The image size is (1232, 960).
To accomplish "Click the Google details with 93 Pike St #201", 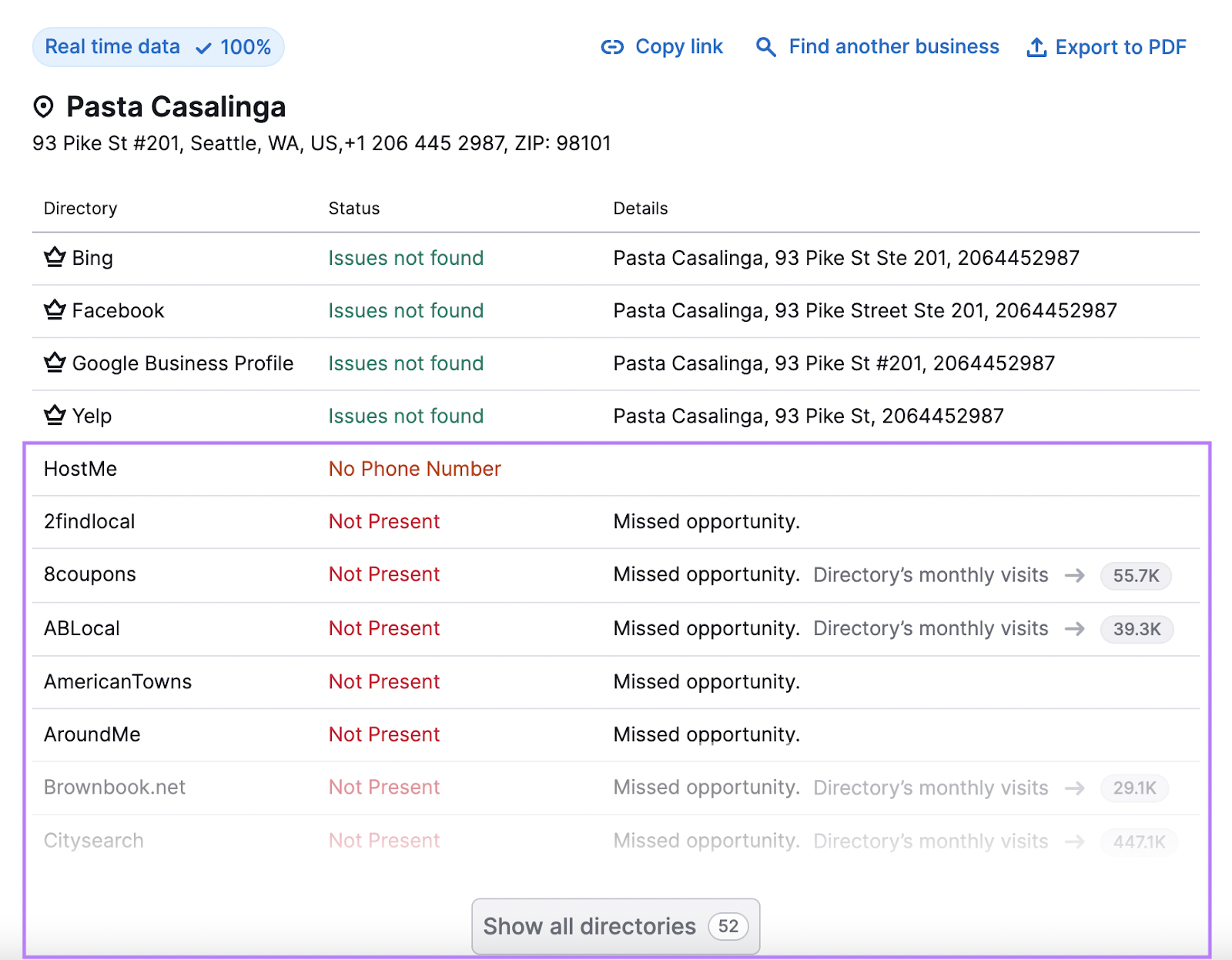I will pos(834,363).
